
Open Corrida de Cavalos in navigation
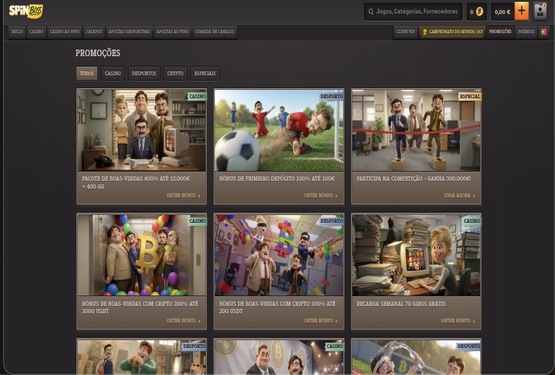(x=214, y=32)
